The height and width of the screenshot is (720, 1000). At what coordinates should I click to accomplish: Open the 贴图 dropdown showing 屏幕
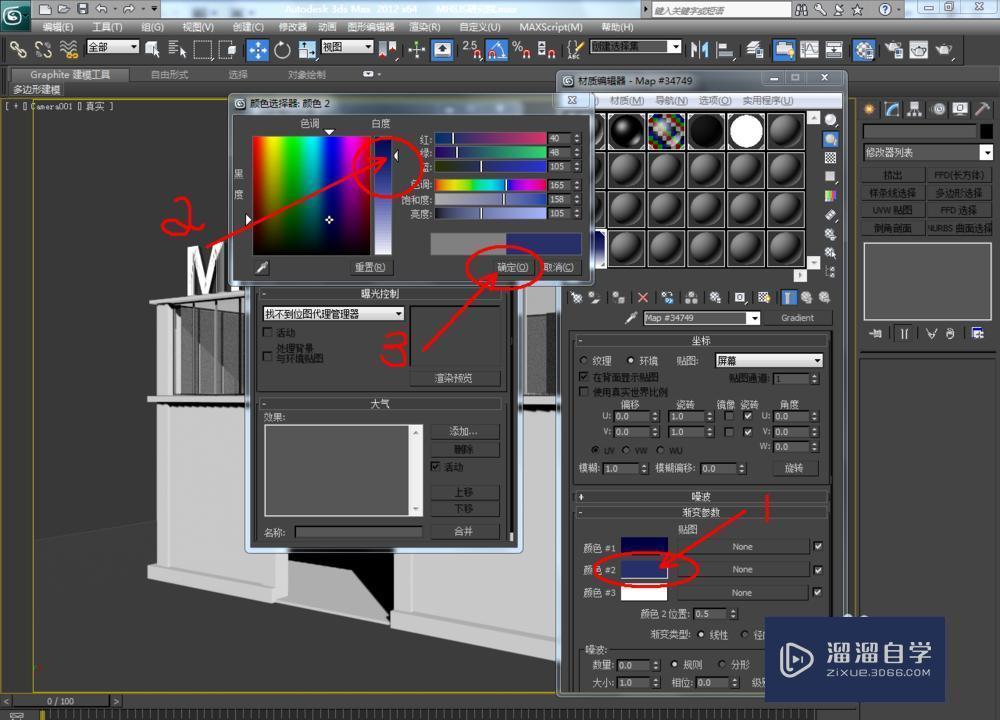[x=768, y=360]
